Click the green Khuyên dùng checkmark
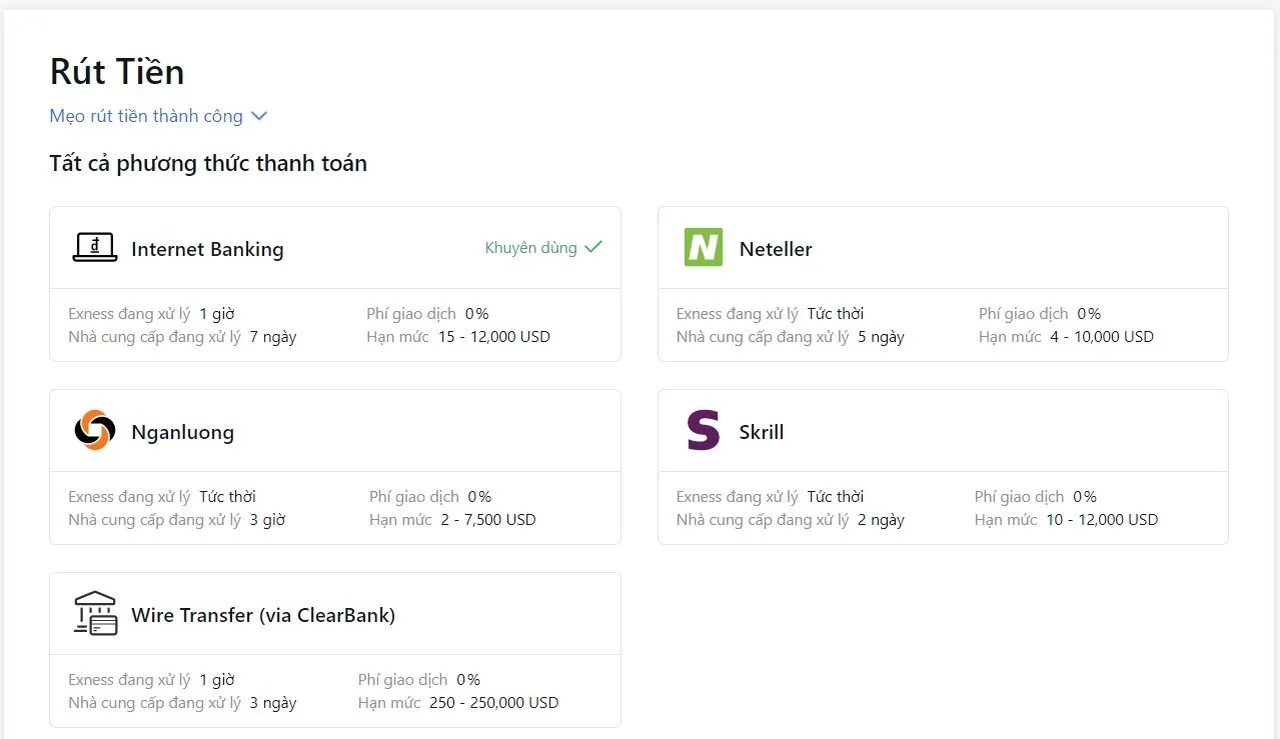Screen dimensions: 1280x739 tap(594, 247)
